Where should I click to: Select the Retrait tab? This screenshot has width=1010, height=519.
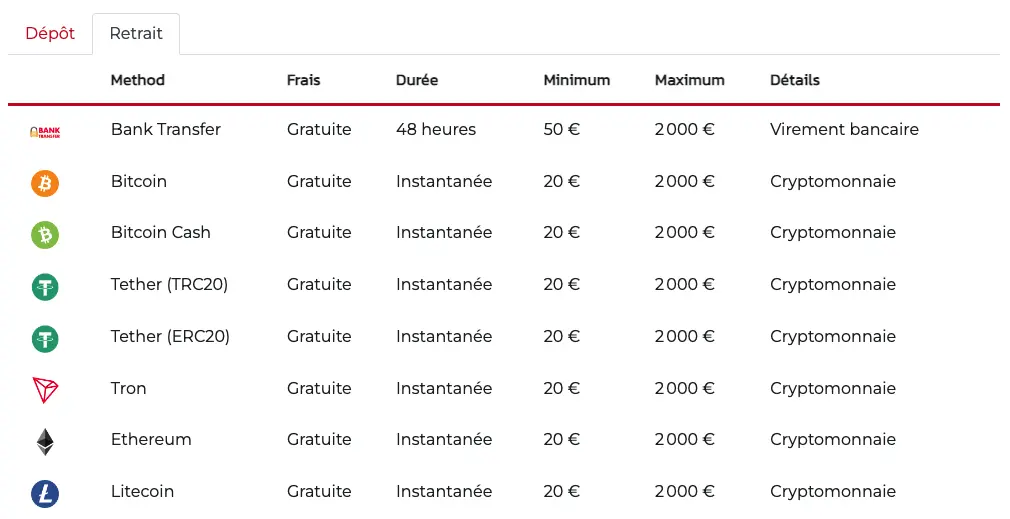coord(136,33)
